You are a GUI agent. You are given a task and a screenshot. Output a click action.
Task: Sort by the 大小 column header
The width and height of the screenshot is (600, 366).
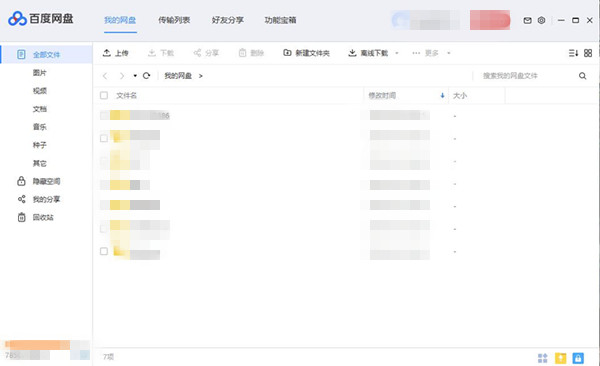(460, 96)
